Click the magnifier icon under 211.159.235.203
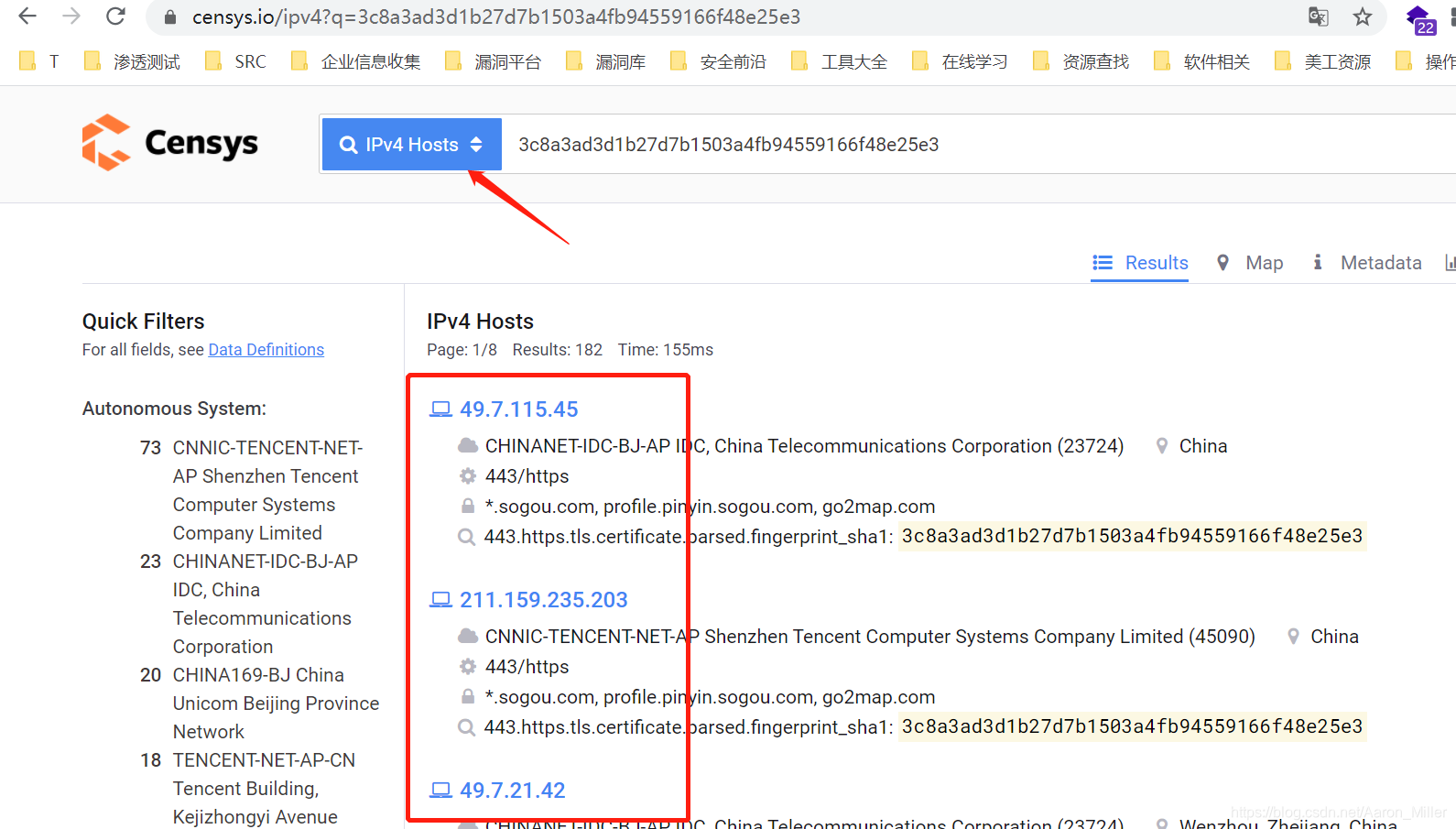 (467, 727)
